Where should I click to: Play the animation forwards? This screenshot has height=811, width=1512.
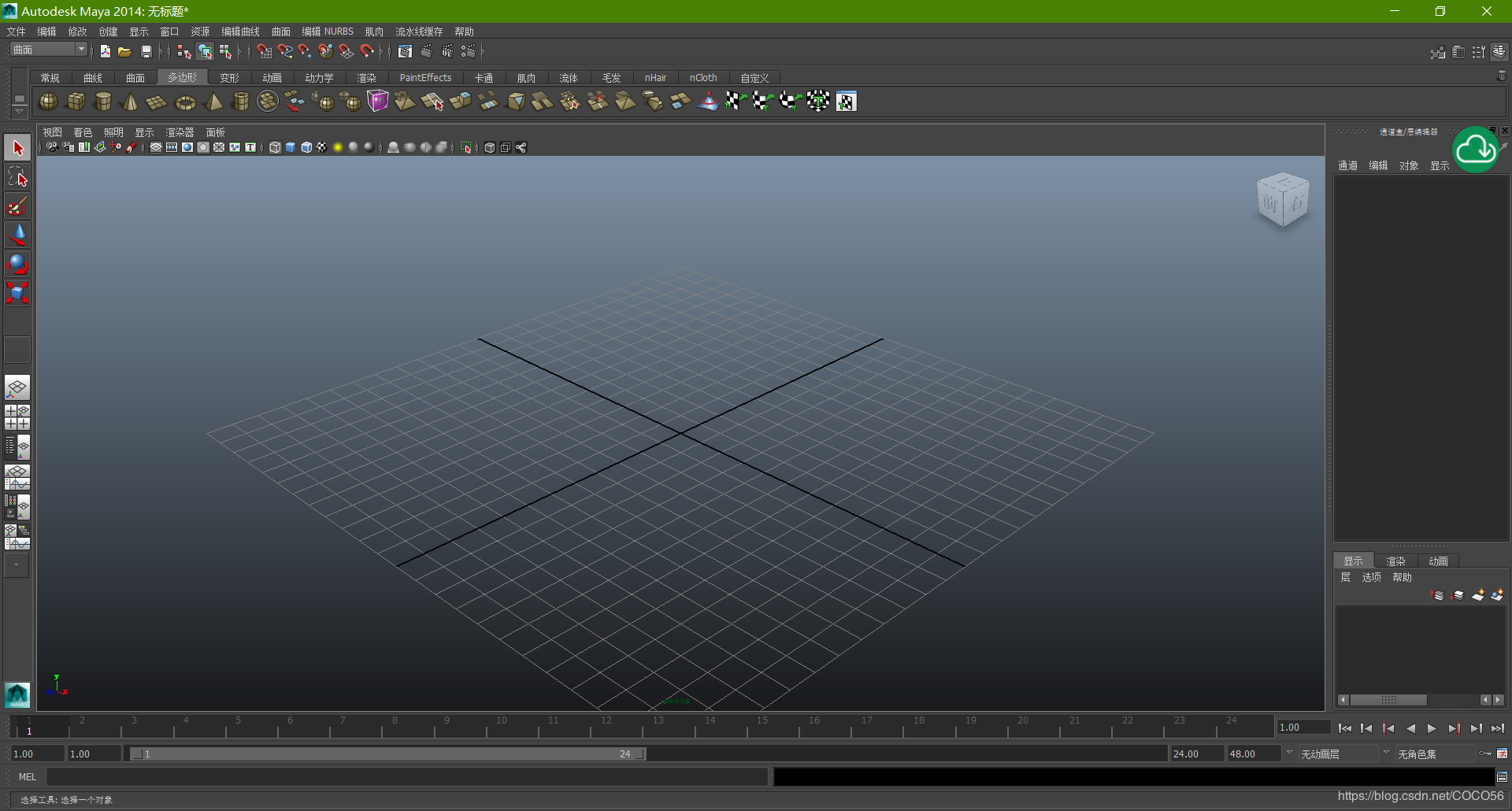1432,728
